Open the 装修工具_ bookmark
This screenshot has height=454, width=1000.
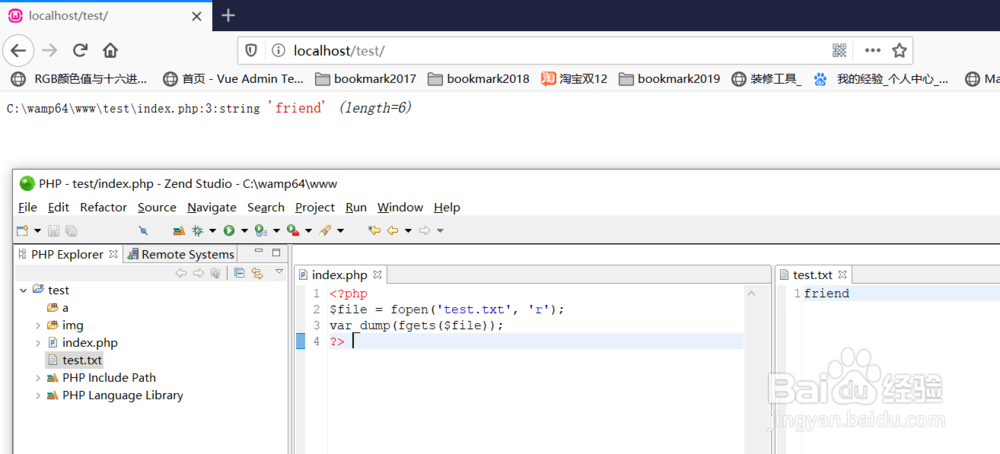767,79
